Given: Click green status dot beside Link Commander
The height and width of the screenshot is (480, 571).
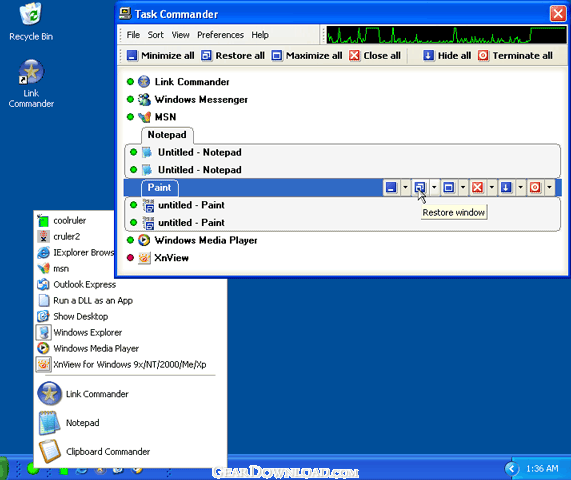Looking at the screenshot, I should (130, 82).
